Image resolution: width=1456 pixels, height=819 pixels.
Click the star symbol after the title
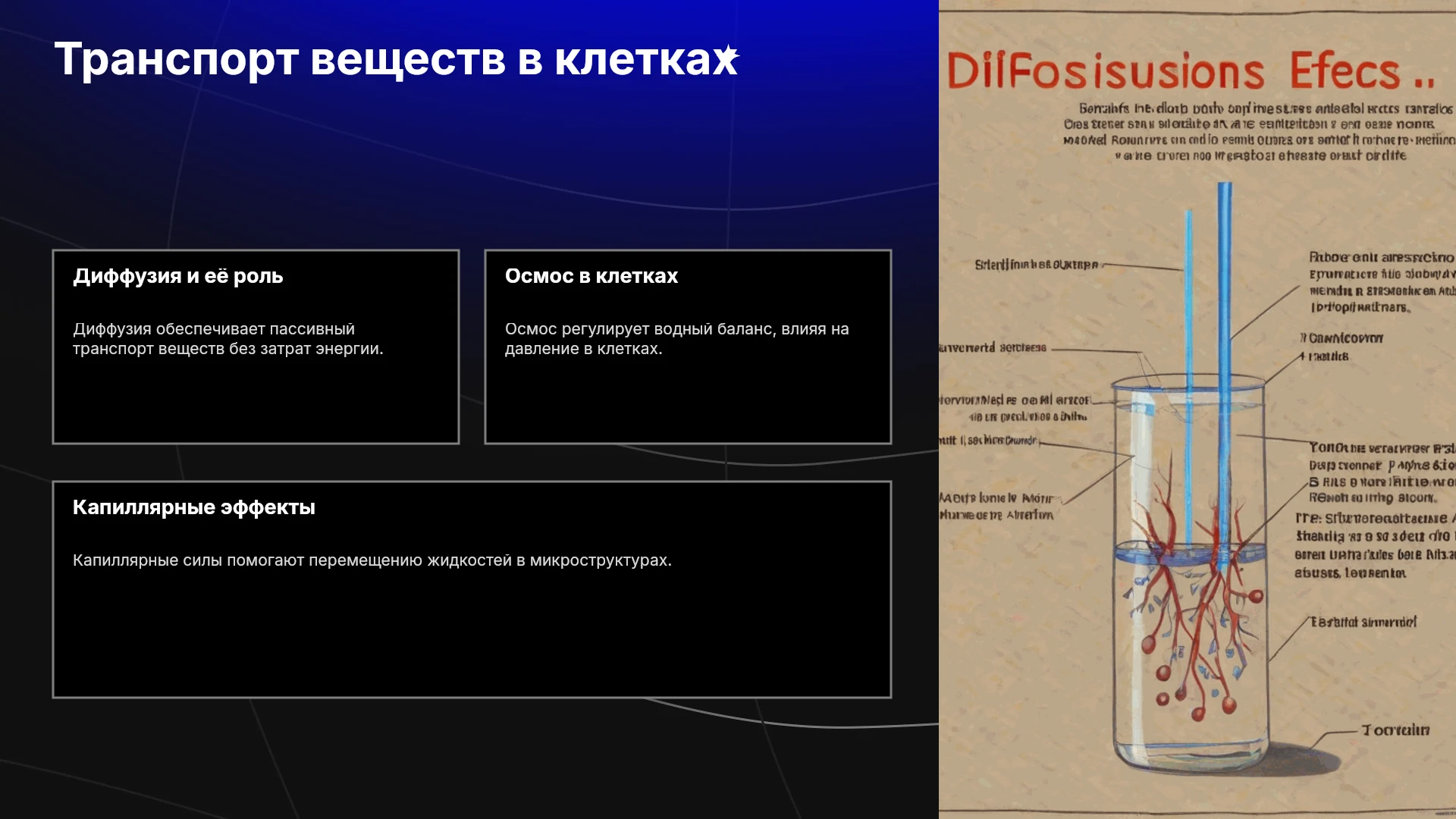point(728,55)
